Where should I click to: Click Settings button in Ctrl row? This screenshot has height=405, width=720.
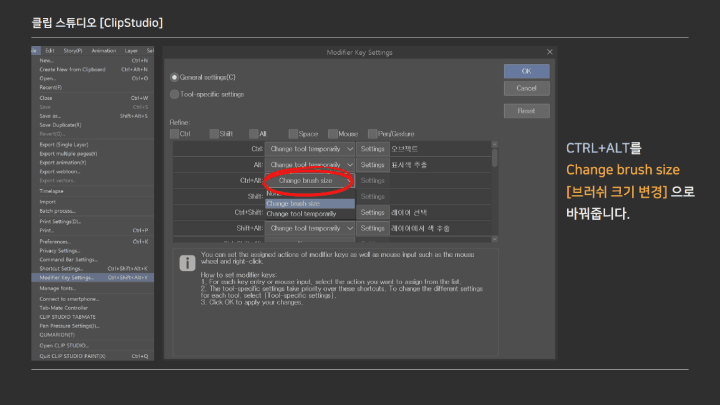pos(372,149)
